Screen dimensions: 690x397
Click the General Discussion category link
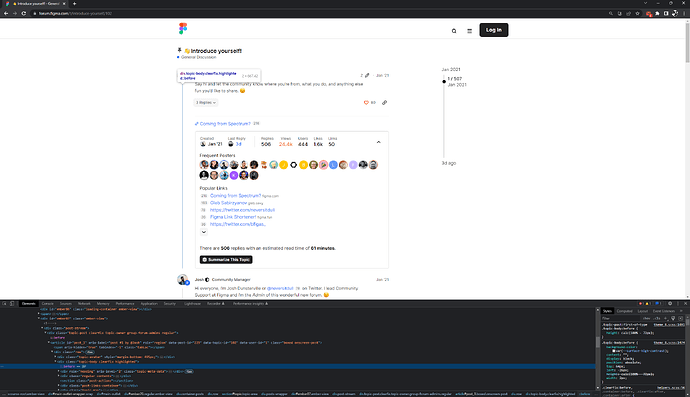[x=198, y=57]
